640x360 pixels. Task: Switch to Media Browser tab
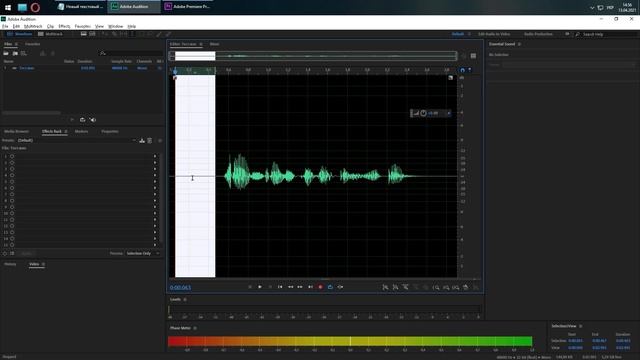point(16,131)
